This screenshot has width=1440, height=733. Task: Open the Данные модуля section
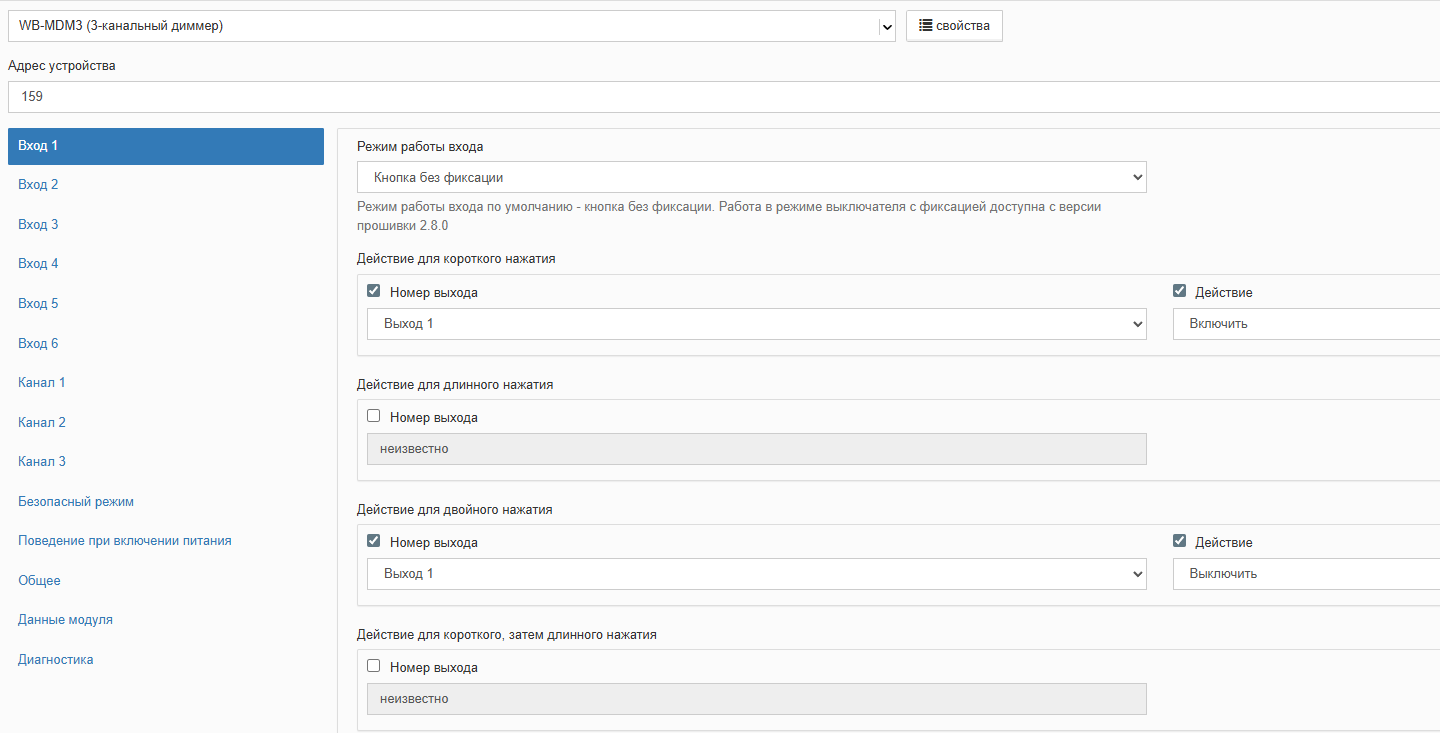point(65,620)
